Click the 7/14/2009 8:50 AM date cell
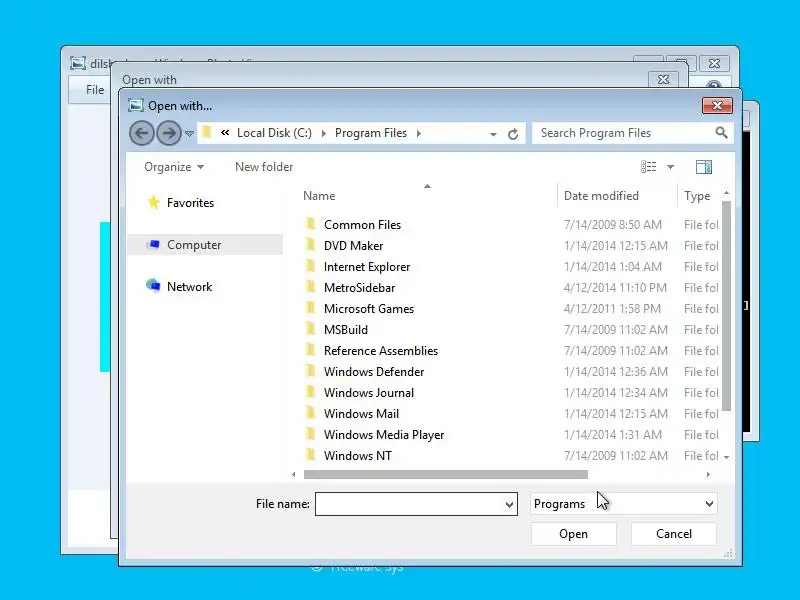The height and width of the screenshot is (600, 800). click(x=612, y=225)
